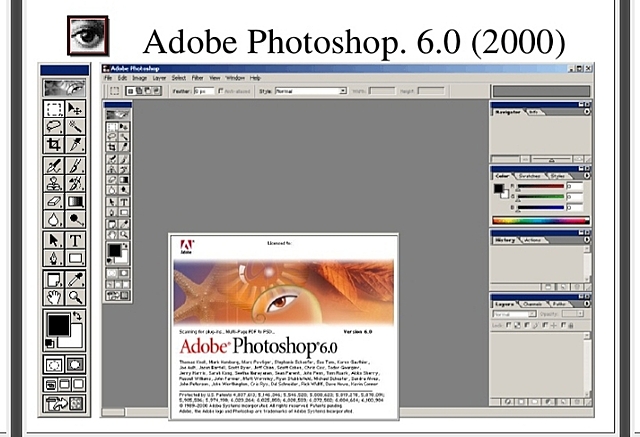Choose Full screen mode in enlarged toolbox
Image resolution: width=640 pixels, height=437 pixels.
[78, 384]
